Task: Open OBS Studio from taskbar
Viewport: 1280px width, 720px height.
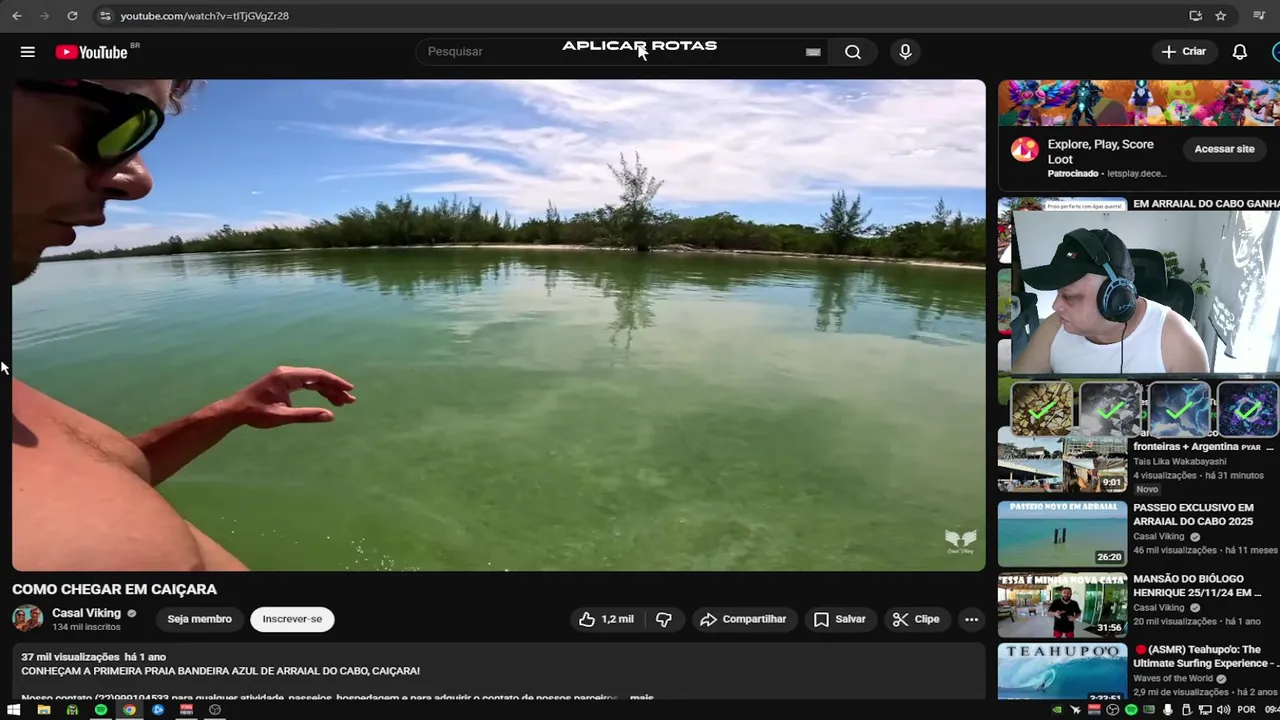Action: click(215, 710)
